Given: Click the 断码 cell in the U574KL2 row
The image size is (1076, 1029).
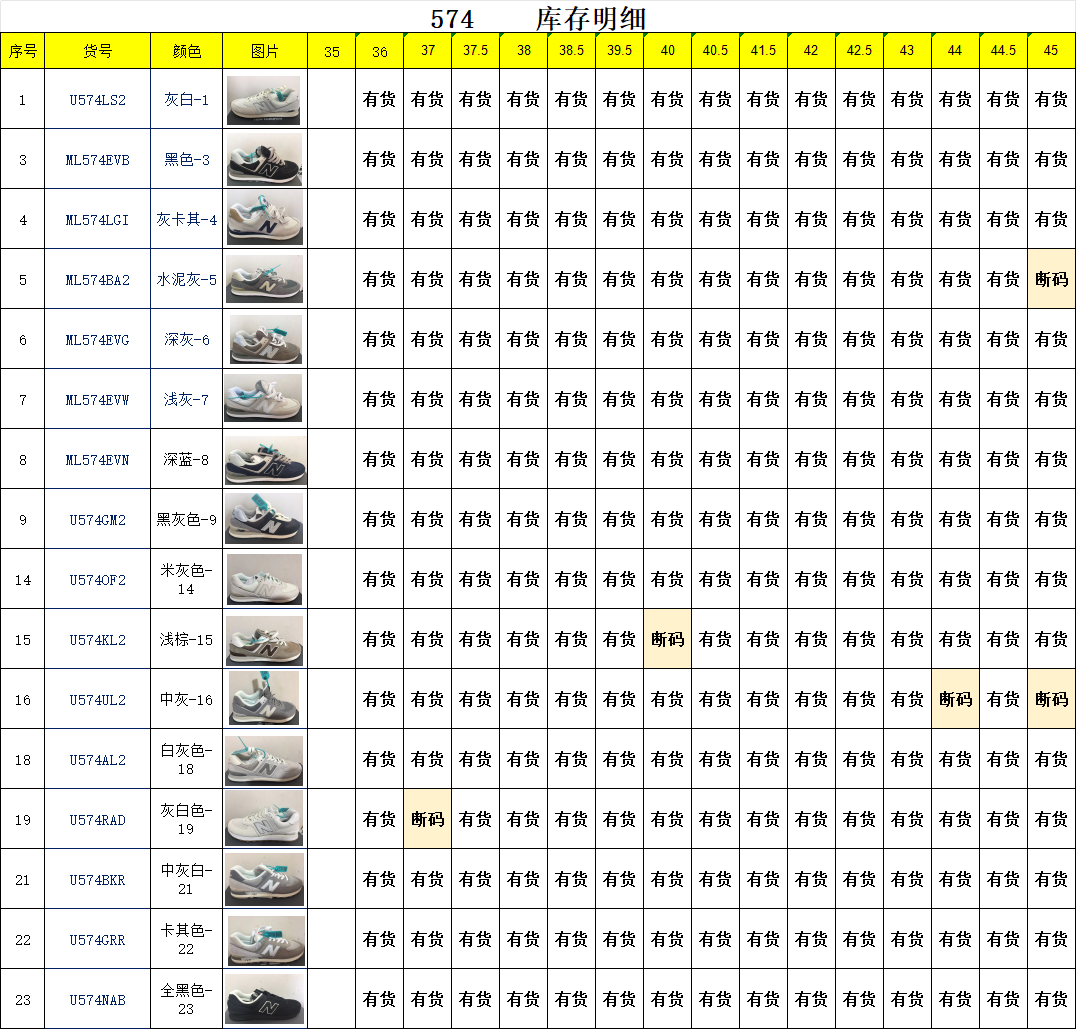Looking at the screenshot, I should click(x=668, y=639).
